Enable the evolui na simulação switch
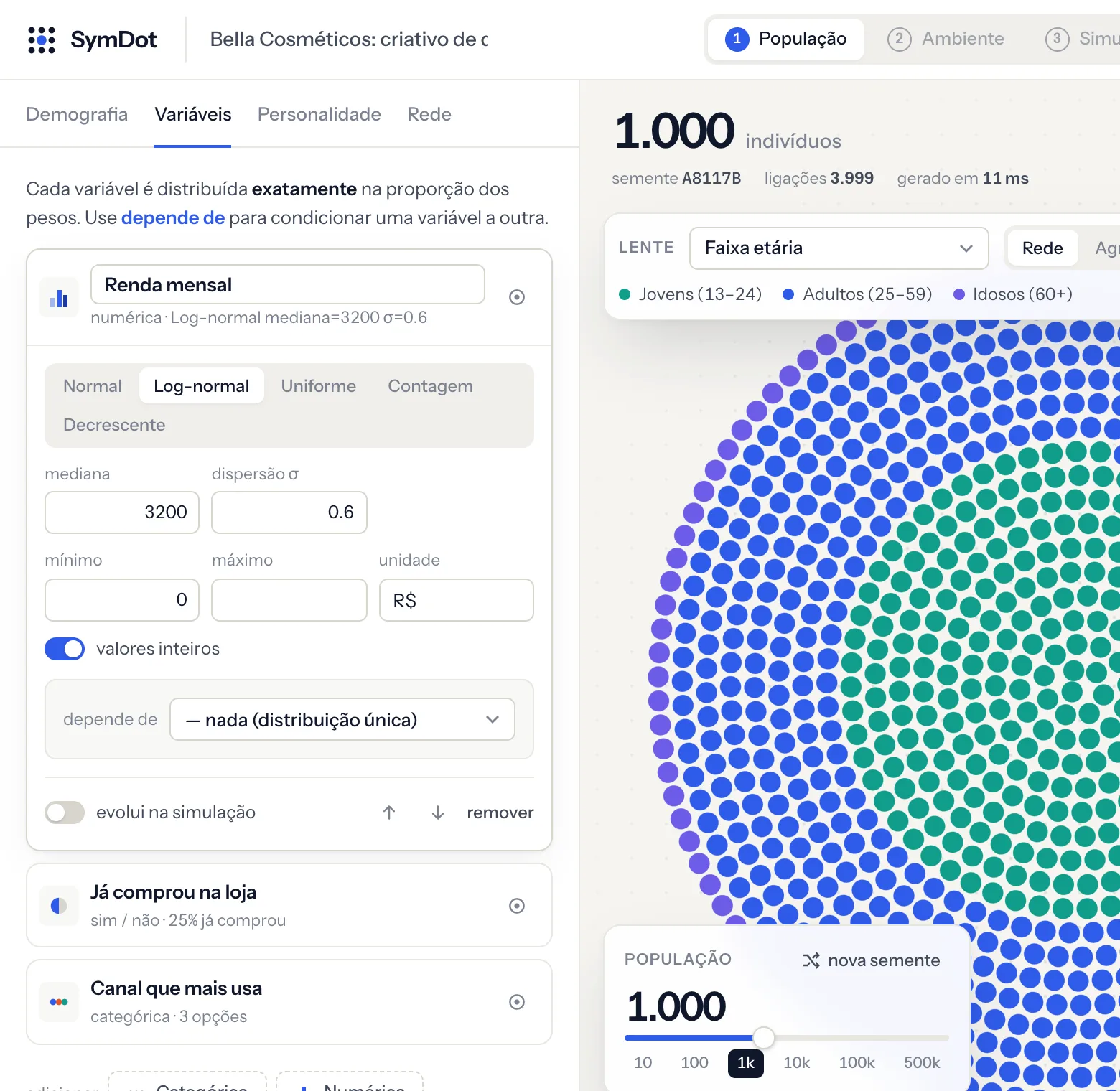This screenshot has height=1091, width=1120. (x=65, y=813)
